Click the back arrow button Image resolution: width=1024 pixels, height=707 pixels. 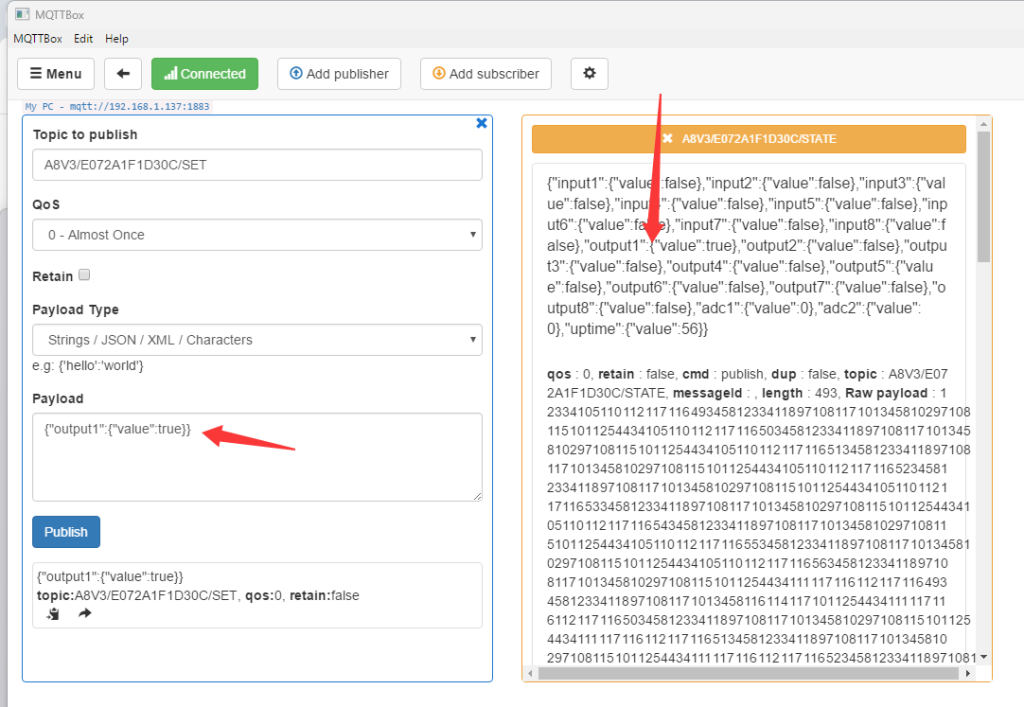[x=123, y=74]
